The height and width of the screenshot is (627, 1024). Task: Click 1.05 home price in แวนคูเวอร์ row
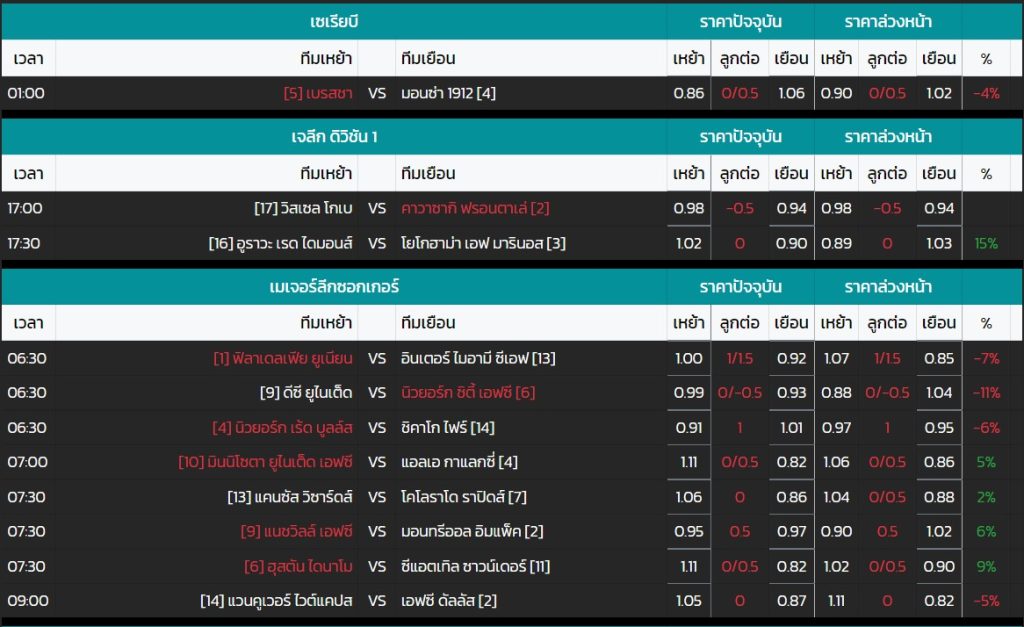click(689, 600)
